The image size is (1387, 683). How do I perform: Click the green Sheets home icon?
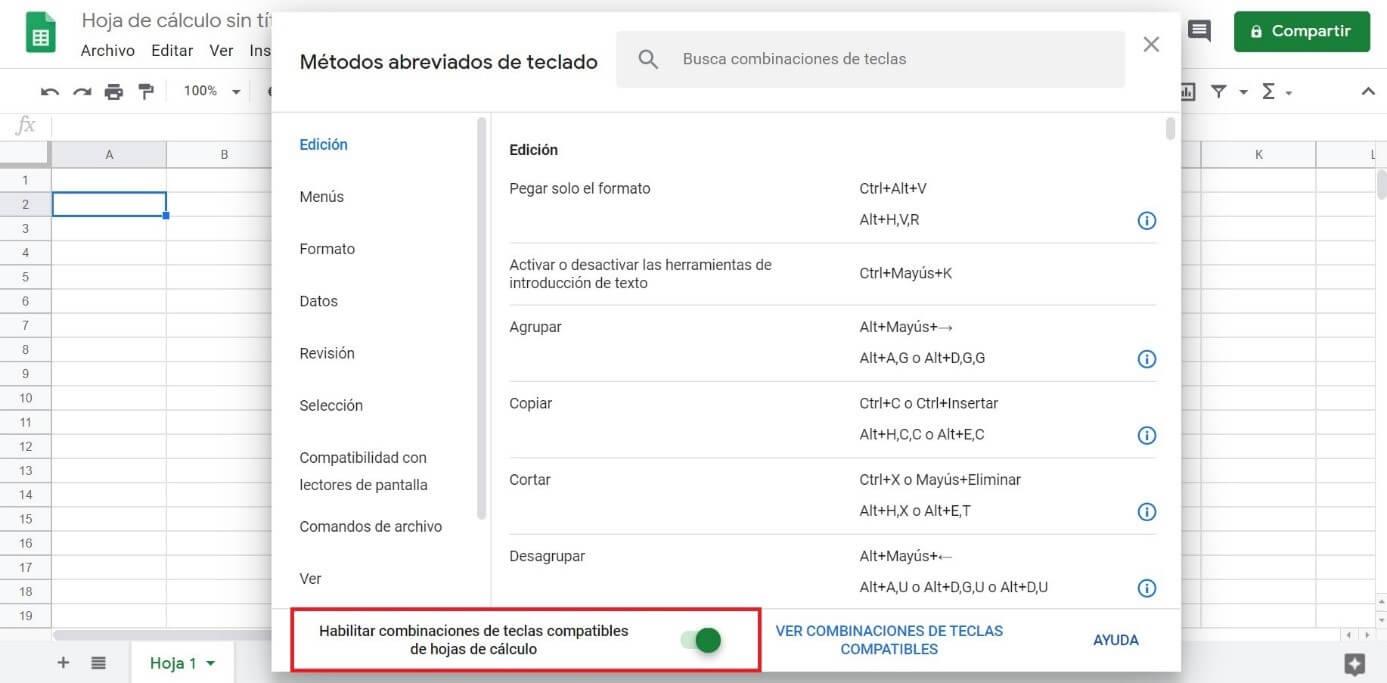tap(40, 31)
